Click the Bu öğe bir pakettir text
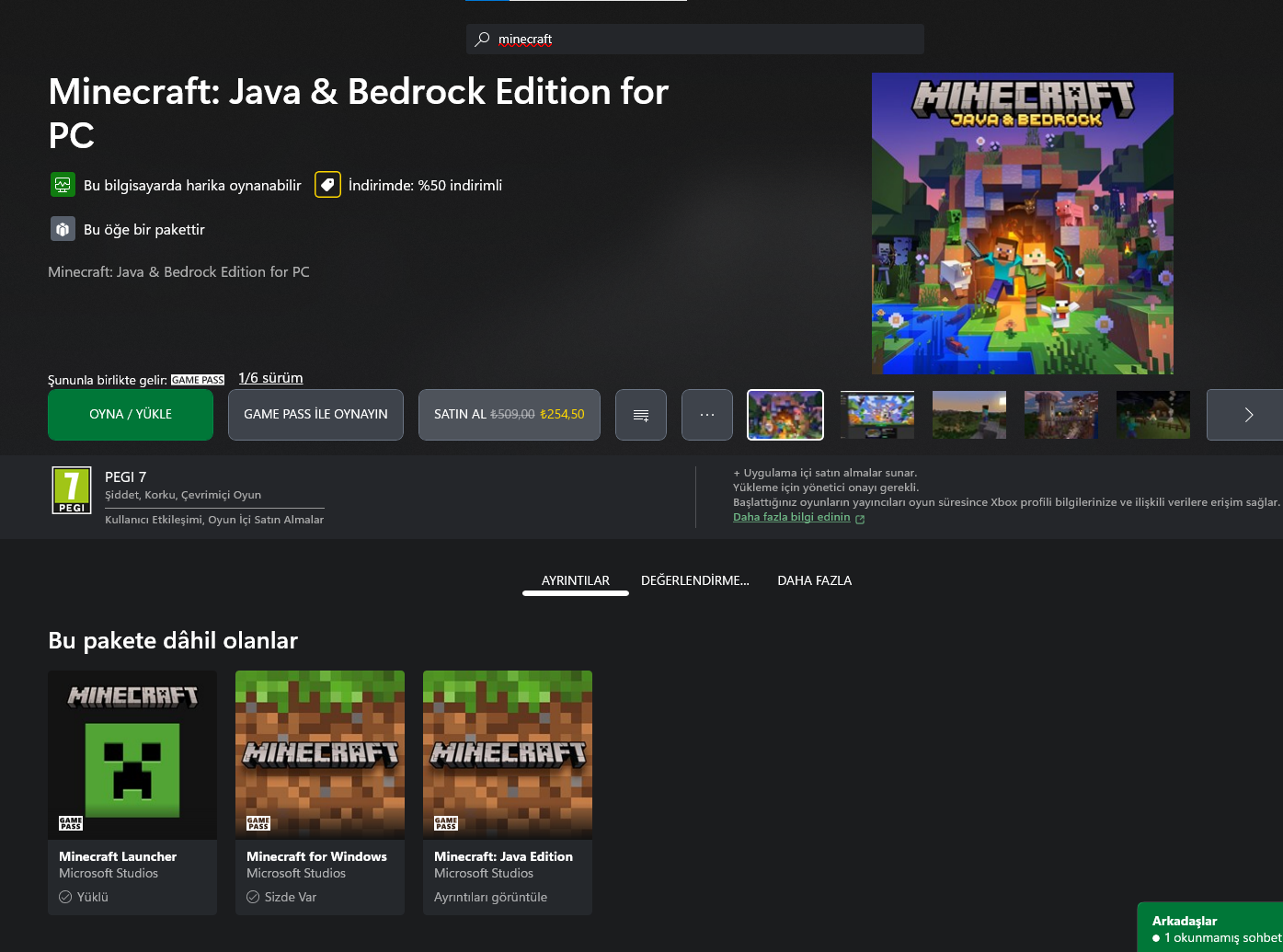 pos(144,230)
